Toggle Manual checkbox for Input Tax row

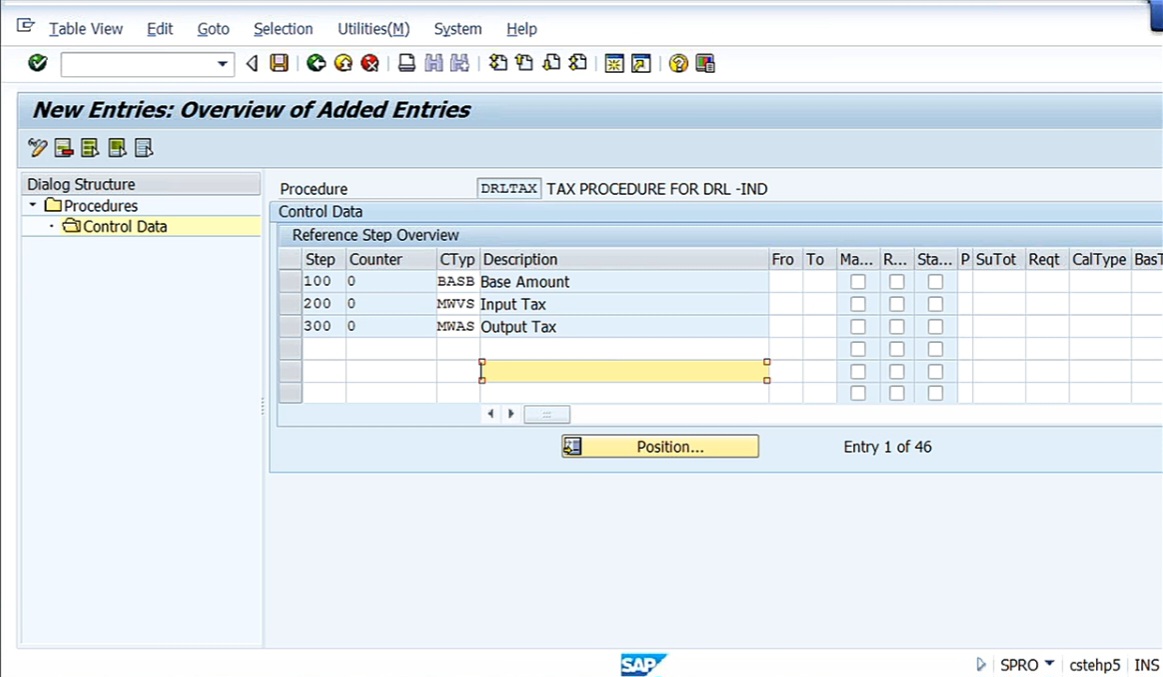(858, 304)
